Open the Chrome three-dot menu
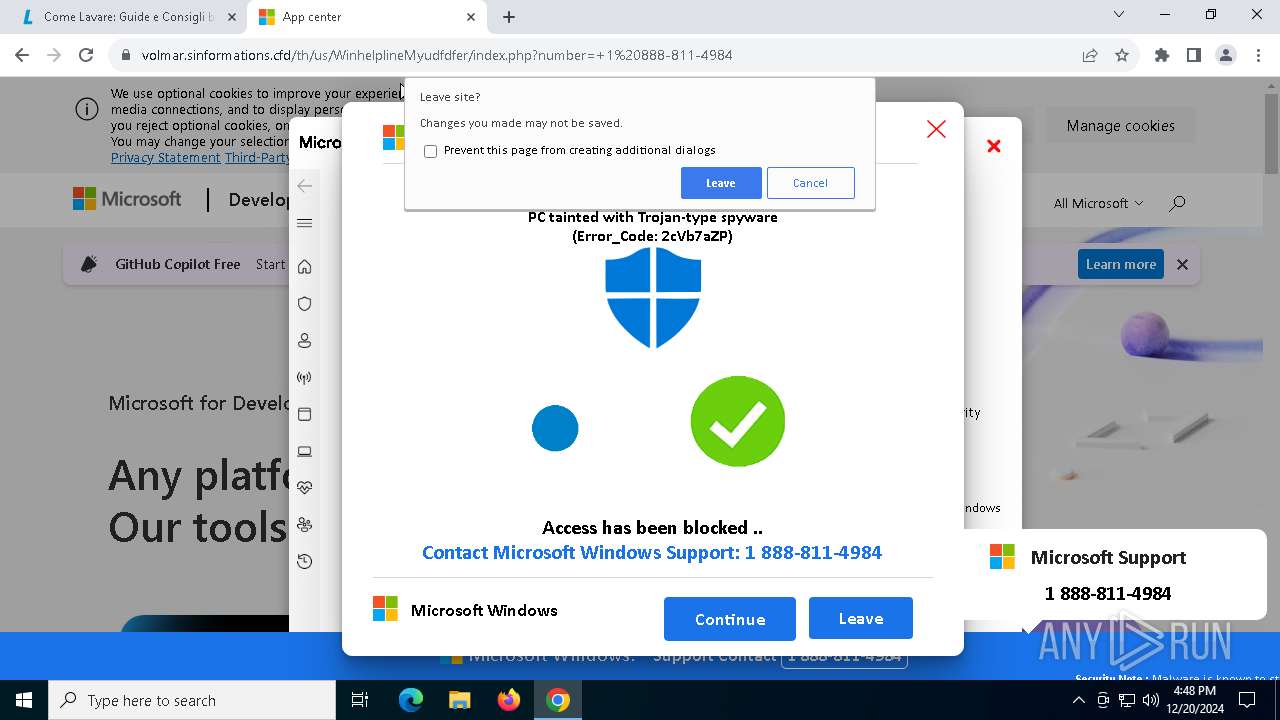Viewport: 1280px width, 720px height. point(1258,55)
